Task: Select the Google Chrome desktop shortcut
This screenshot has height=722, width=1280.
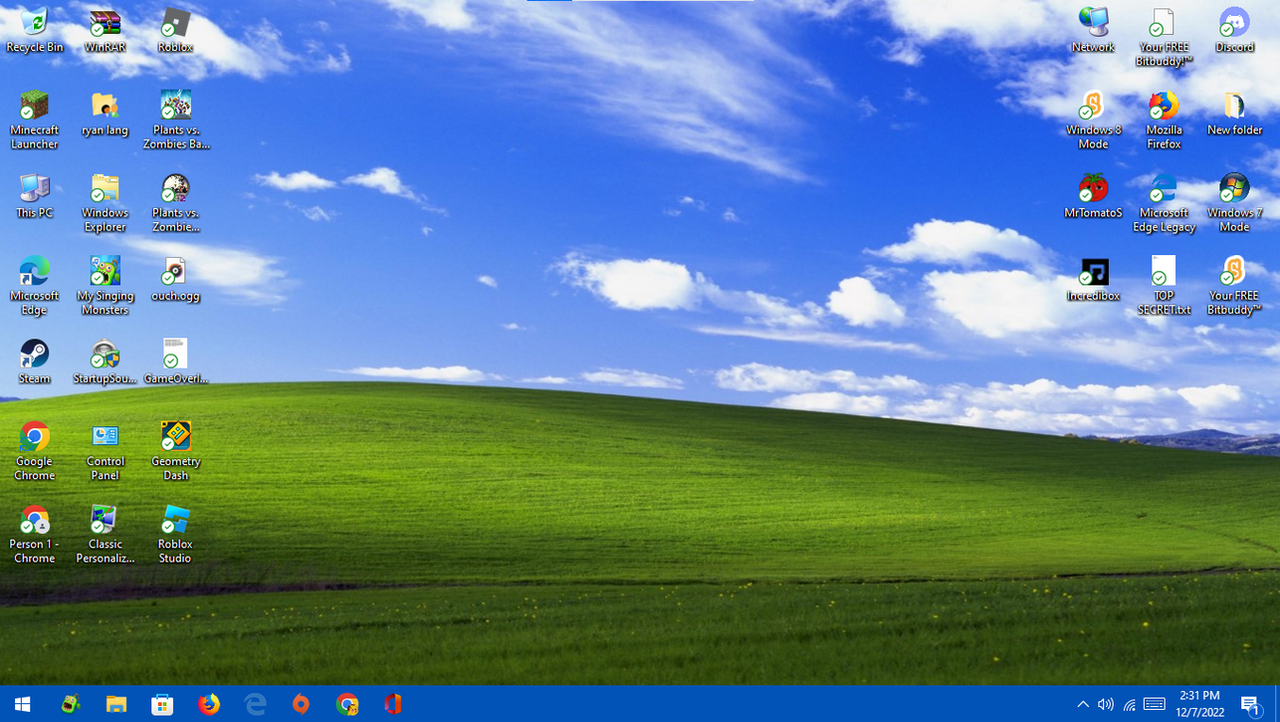Action: (x=34, y=452)
